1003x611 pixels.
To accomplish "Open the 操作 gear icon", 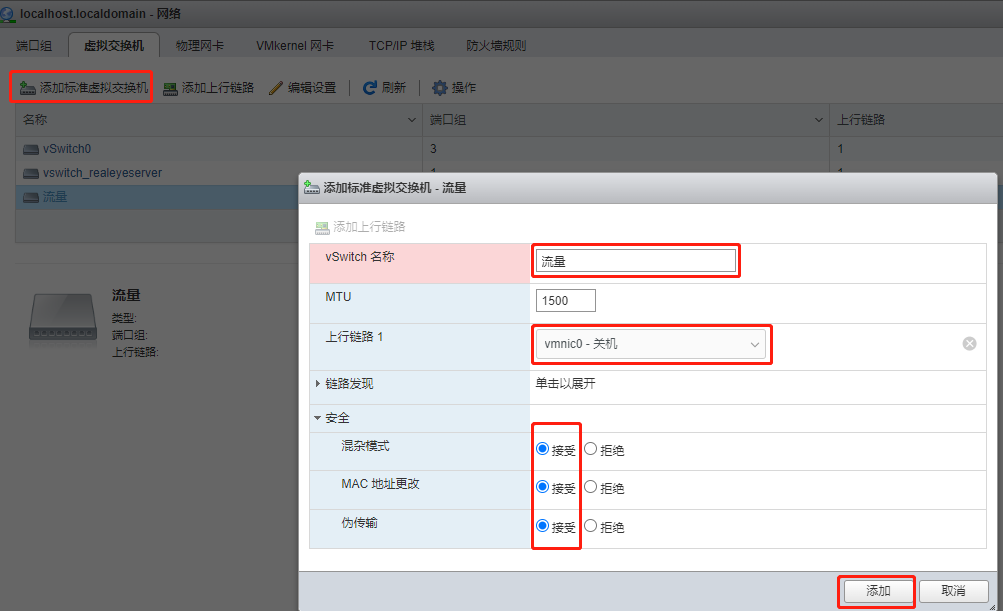I will coord(439,88).
